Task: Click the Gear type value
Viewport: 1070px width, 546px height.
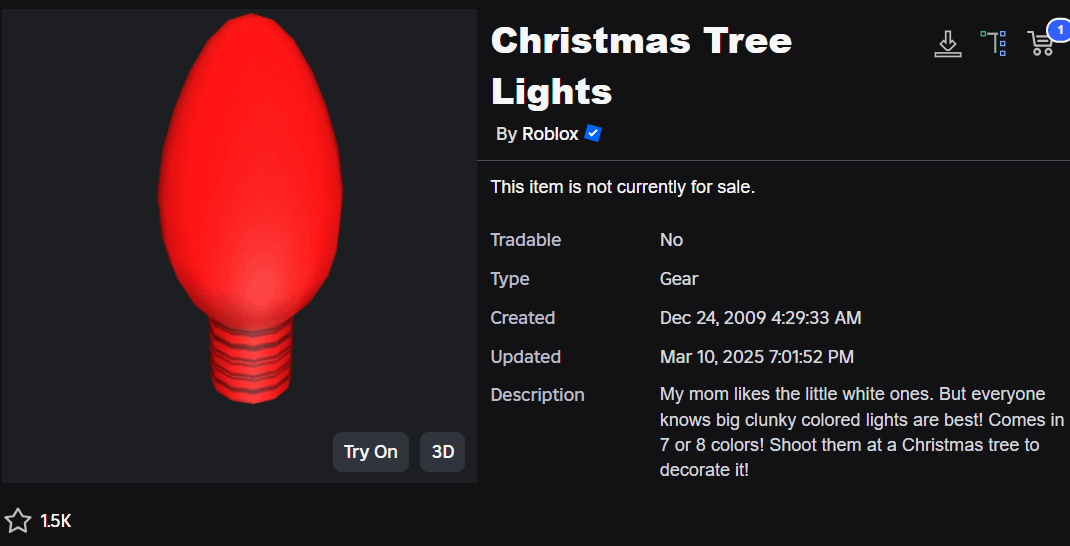Action: 679,279
